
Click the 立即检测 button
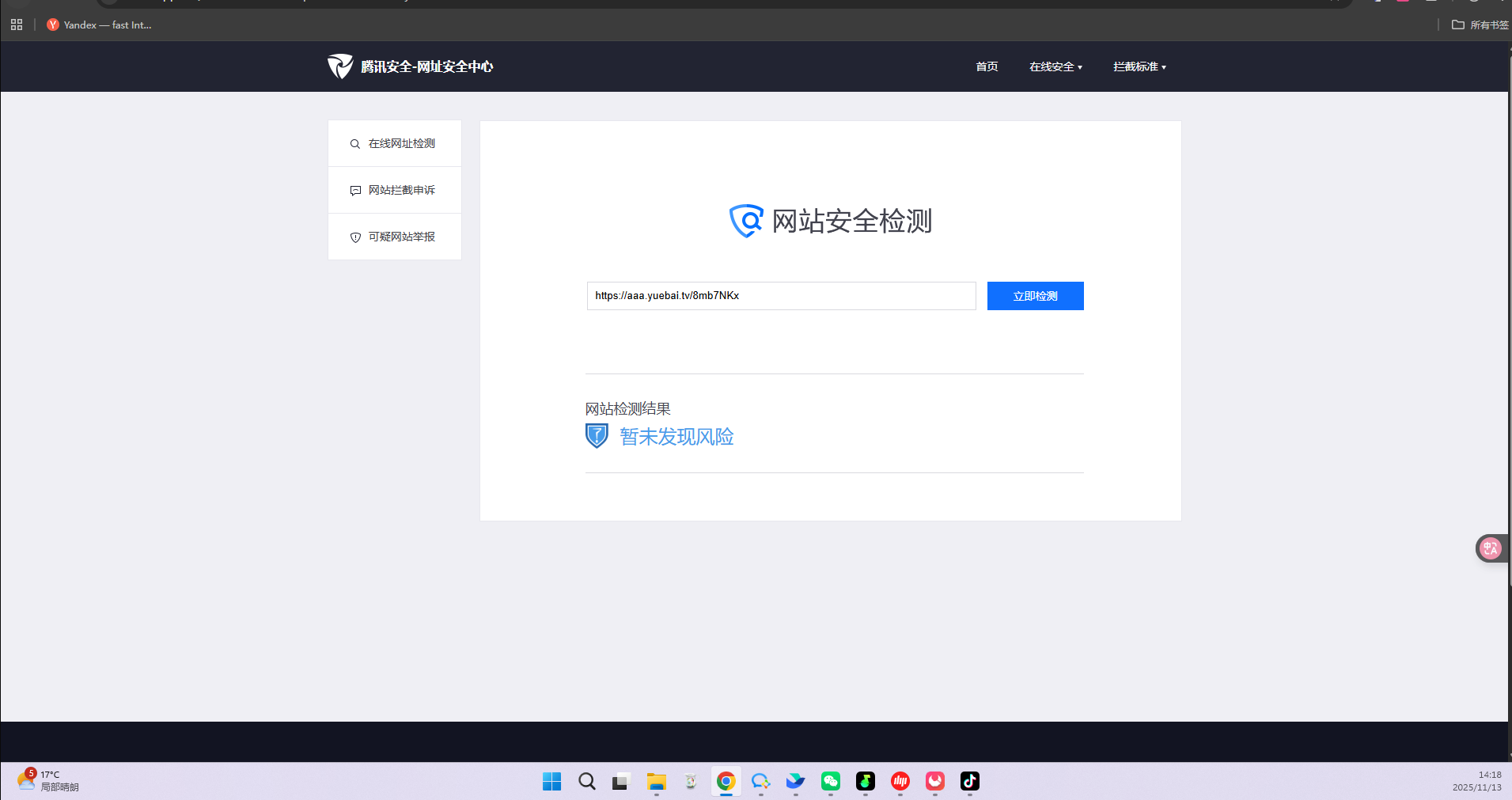click(x=1035, y=296)
